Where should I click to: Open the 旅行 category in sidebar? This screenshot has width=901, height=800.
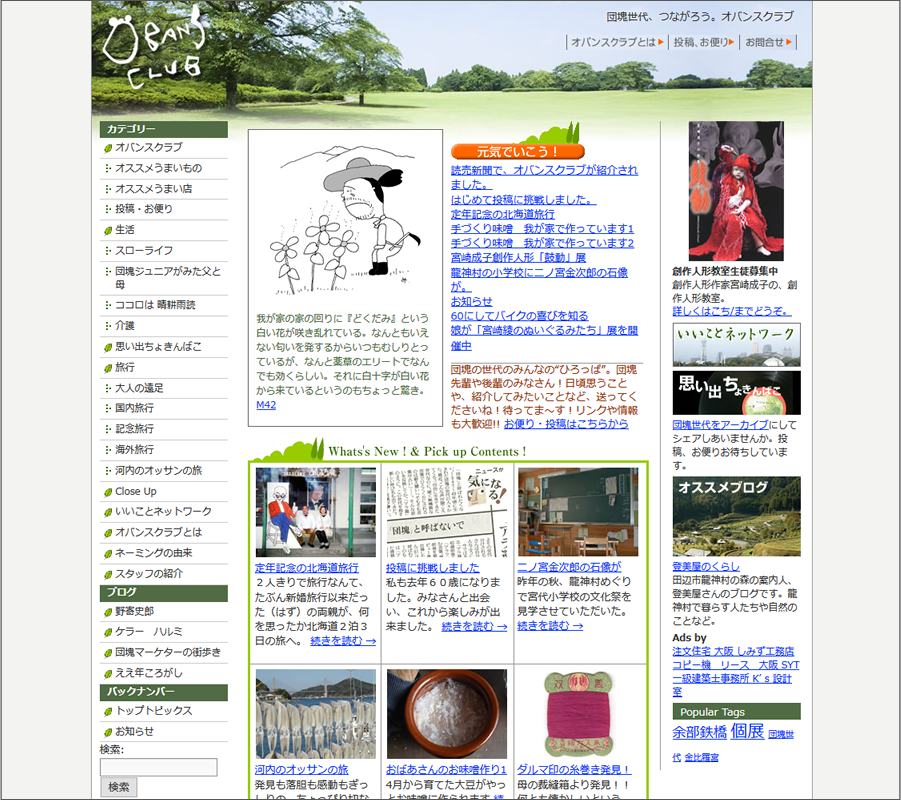point(125,367)
